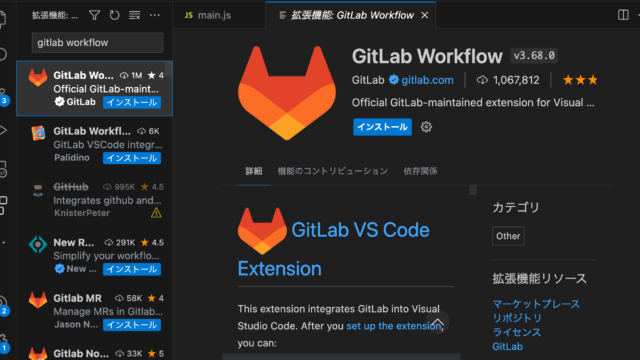Screen dimensions: 640x360
Task: Install the GitLab-maintained GitLab Workflow from list
Action: (132, 102)
